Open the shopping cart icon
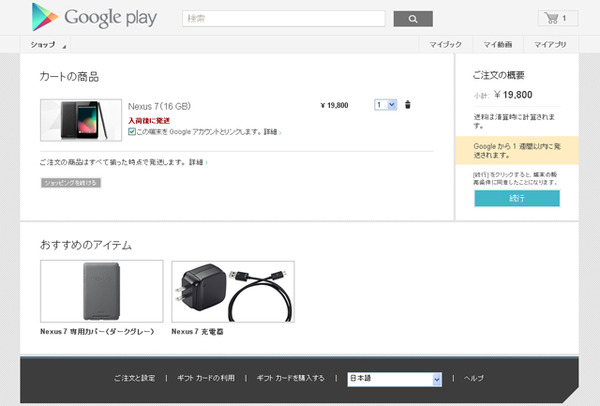 (558, 18)
